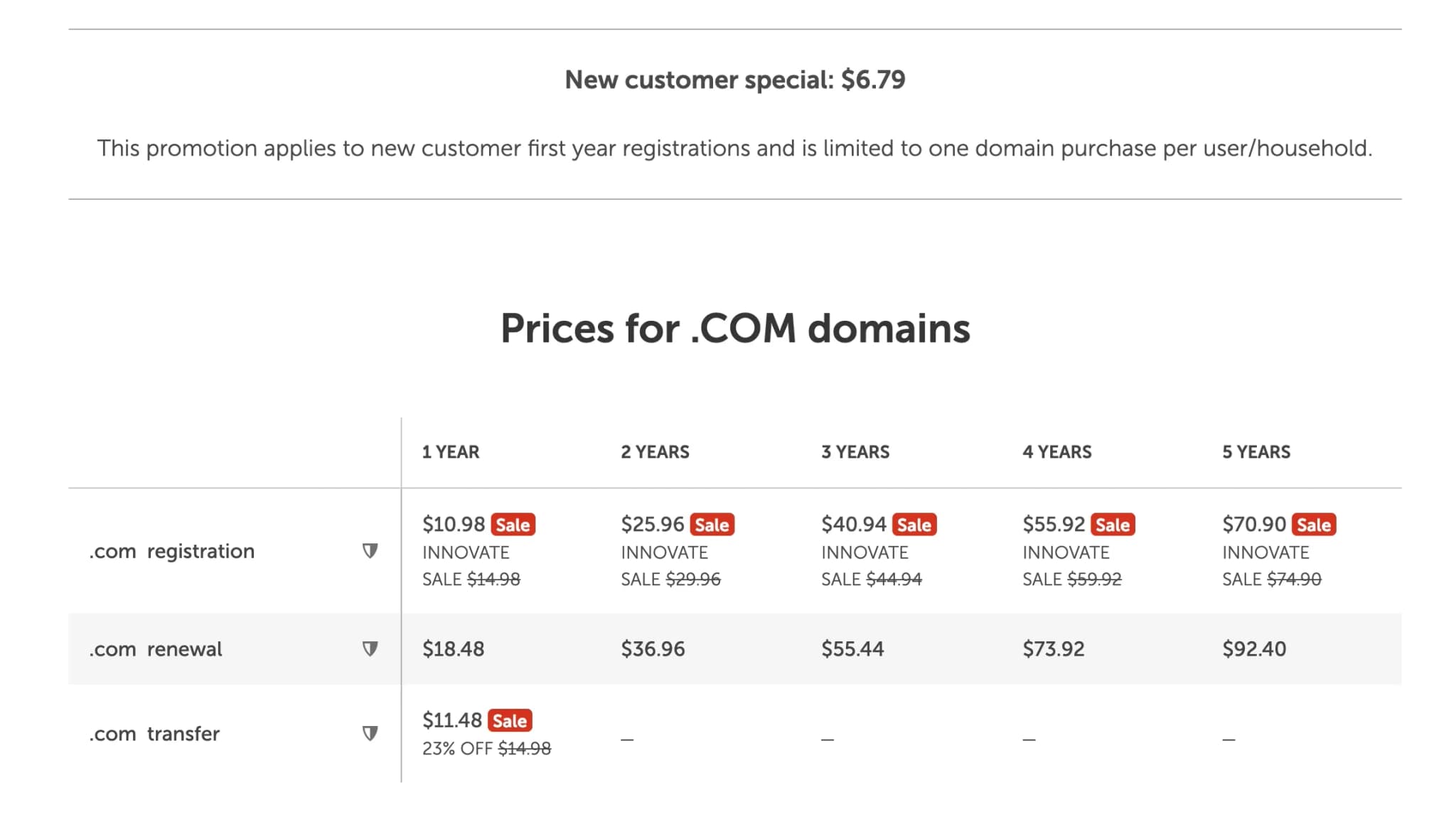Click shield icon beside .com renewal
Screen dimensions: 1456x817
[x=370, y=648]
